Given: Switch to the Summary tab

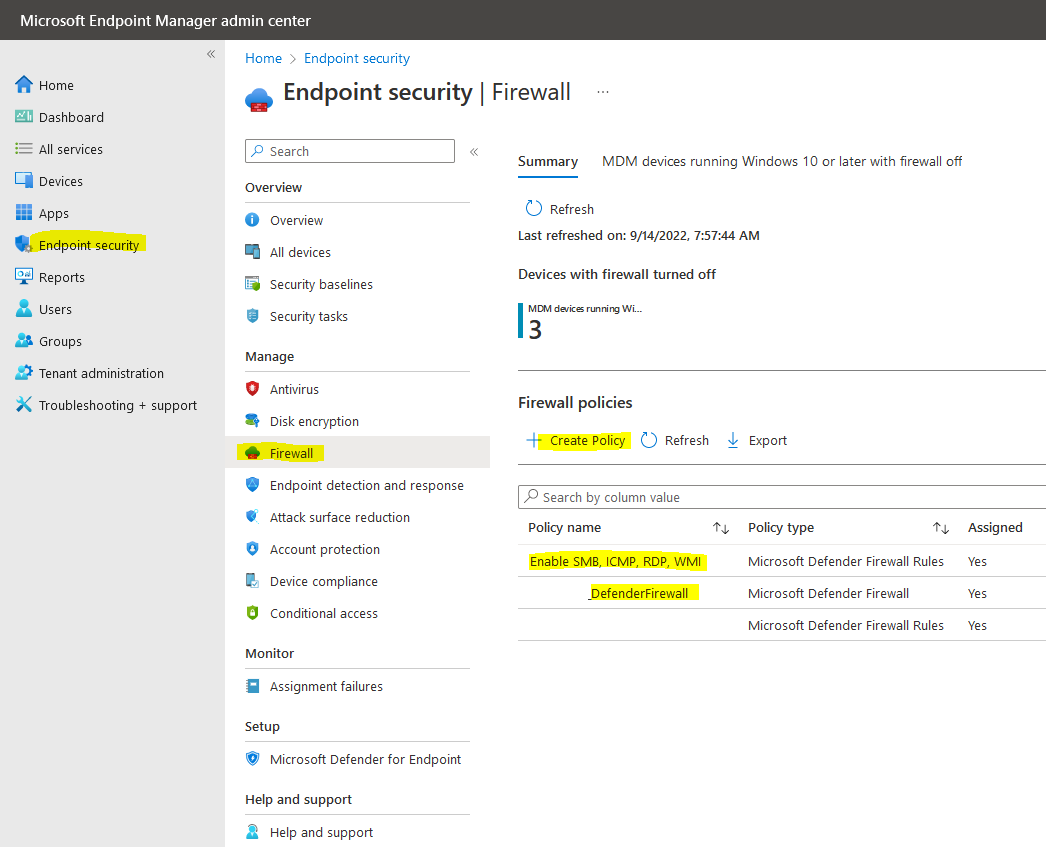Looking at the screenshot, I should [x=548, y=161].
